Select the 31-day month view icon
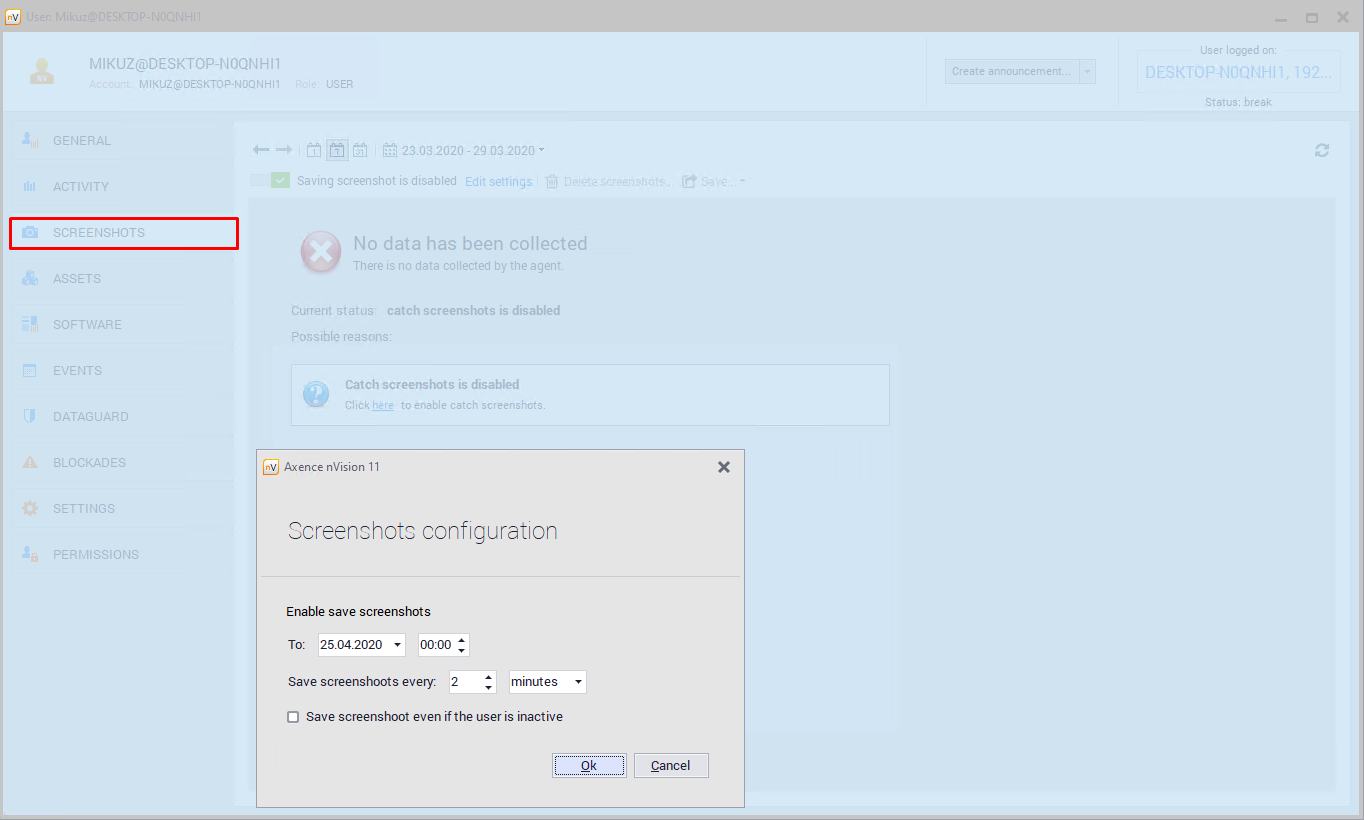The width and height of the screenshot is (1364, 820). click(x=360, y=150)
